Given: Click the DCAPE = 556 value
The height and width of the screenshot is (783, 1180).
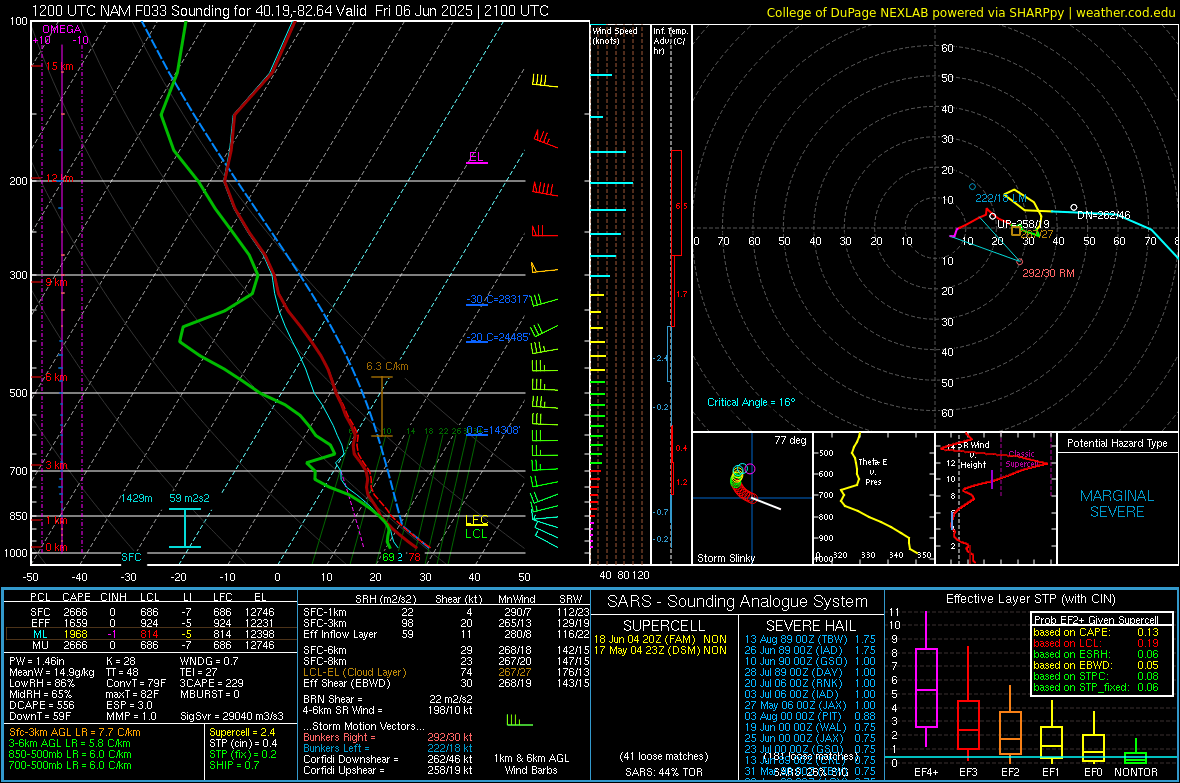Looking at the screenshot, I should coord(41,705).
